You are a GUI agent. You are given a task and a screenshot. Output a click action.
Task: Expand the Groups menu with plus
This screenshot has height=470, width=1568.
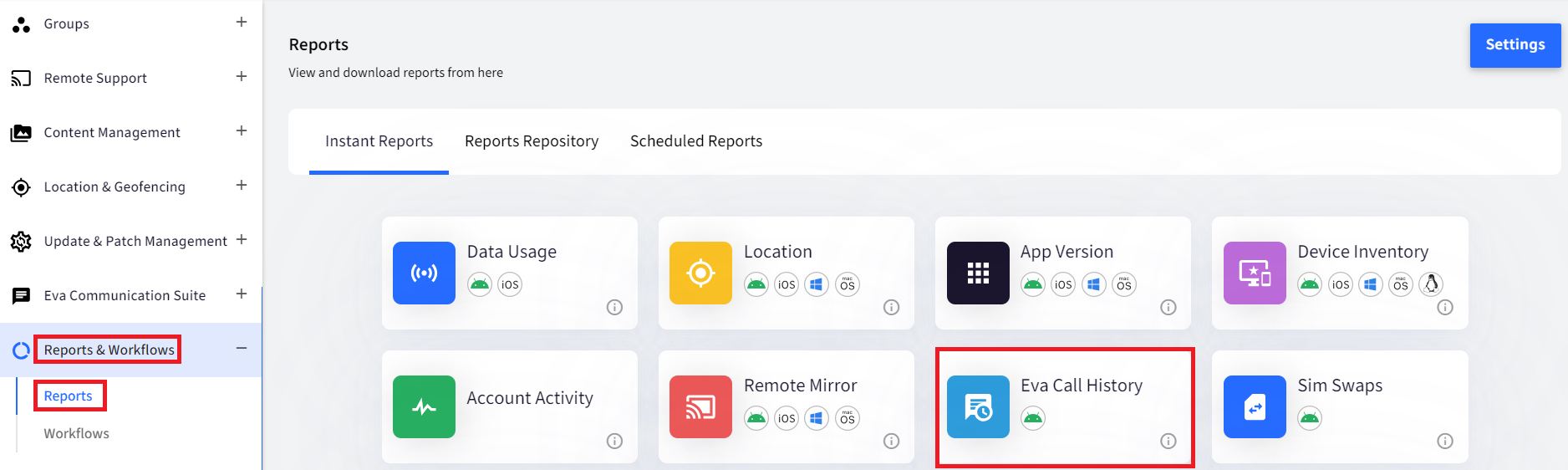242,22
